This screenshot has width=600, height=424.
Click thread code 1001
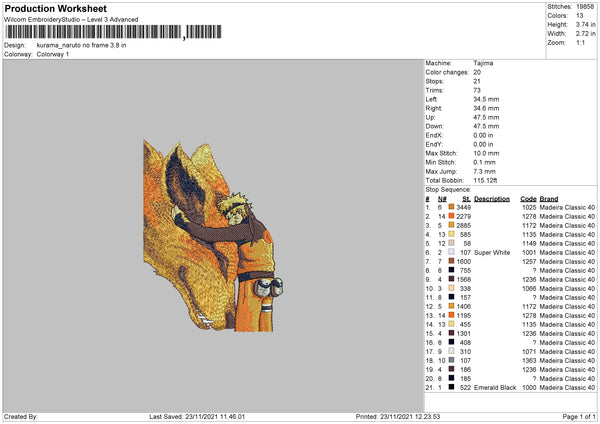(x=529, y=252)
